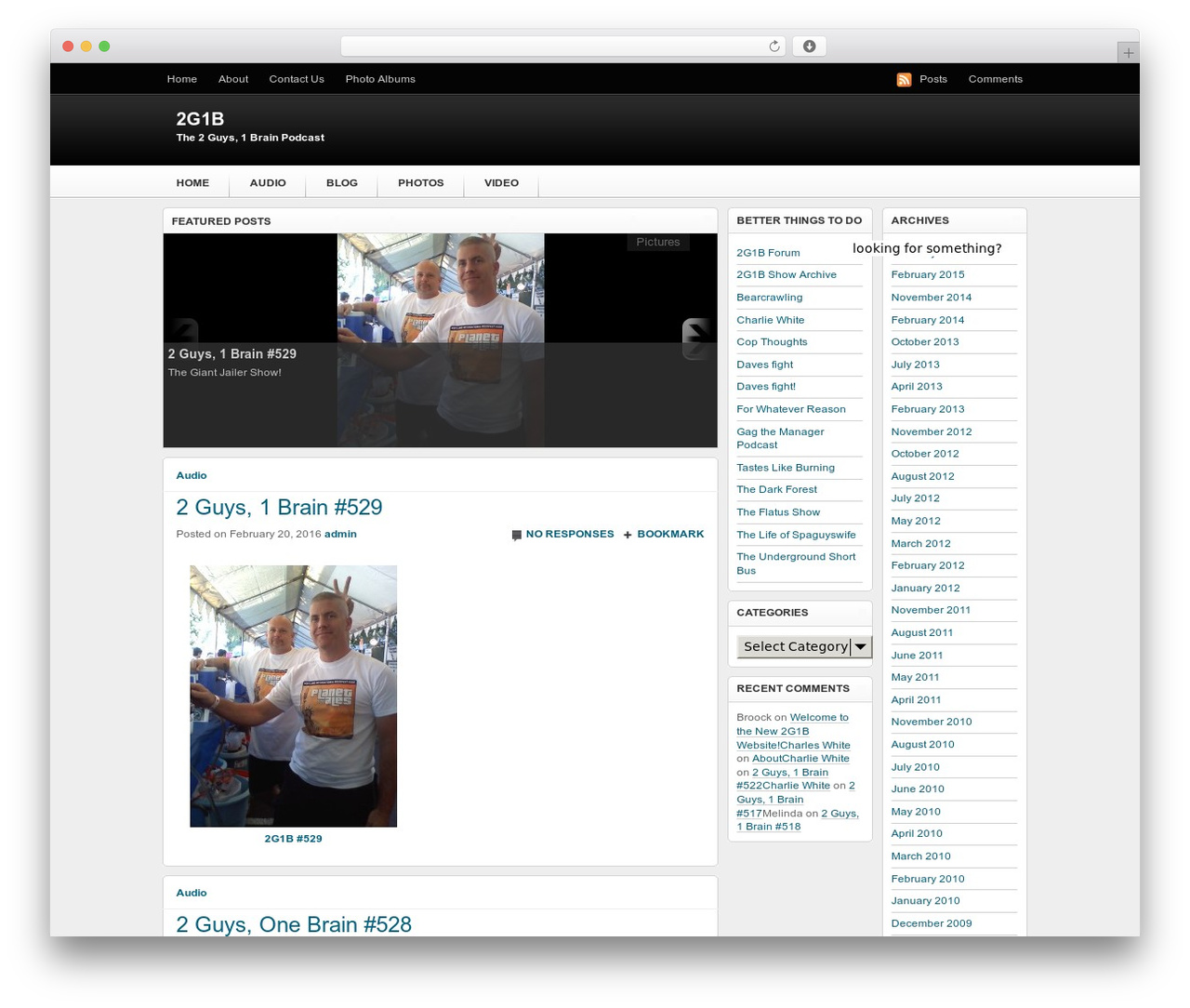Click the NO RESPONSES link
Viewport: 1190px width, 1008px height.
tap(570, 534)
